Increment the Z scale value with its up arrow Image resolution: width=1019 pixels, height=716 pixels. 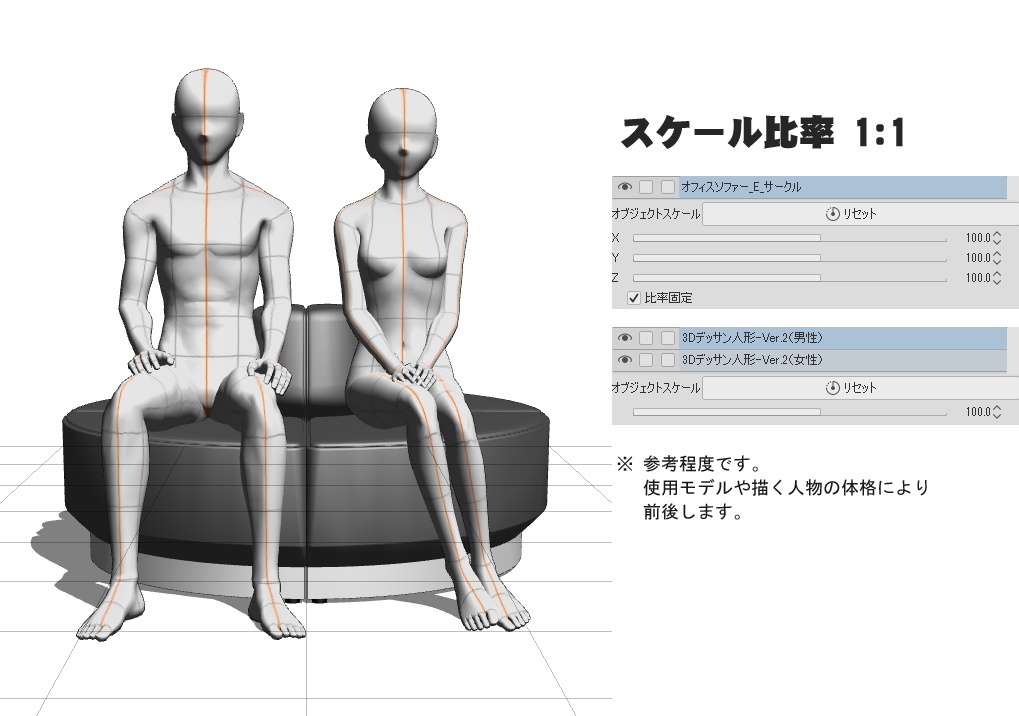point(997,274)
